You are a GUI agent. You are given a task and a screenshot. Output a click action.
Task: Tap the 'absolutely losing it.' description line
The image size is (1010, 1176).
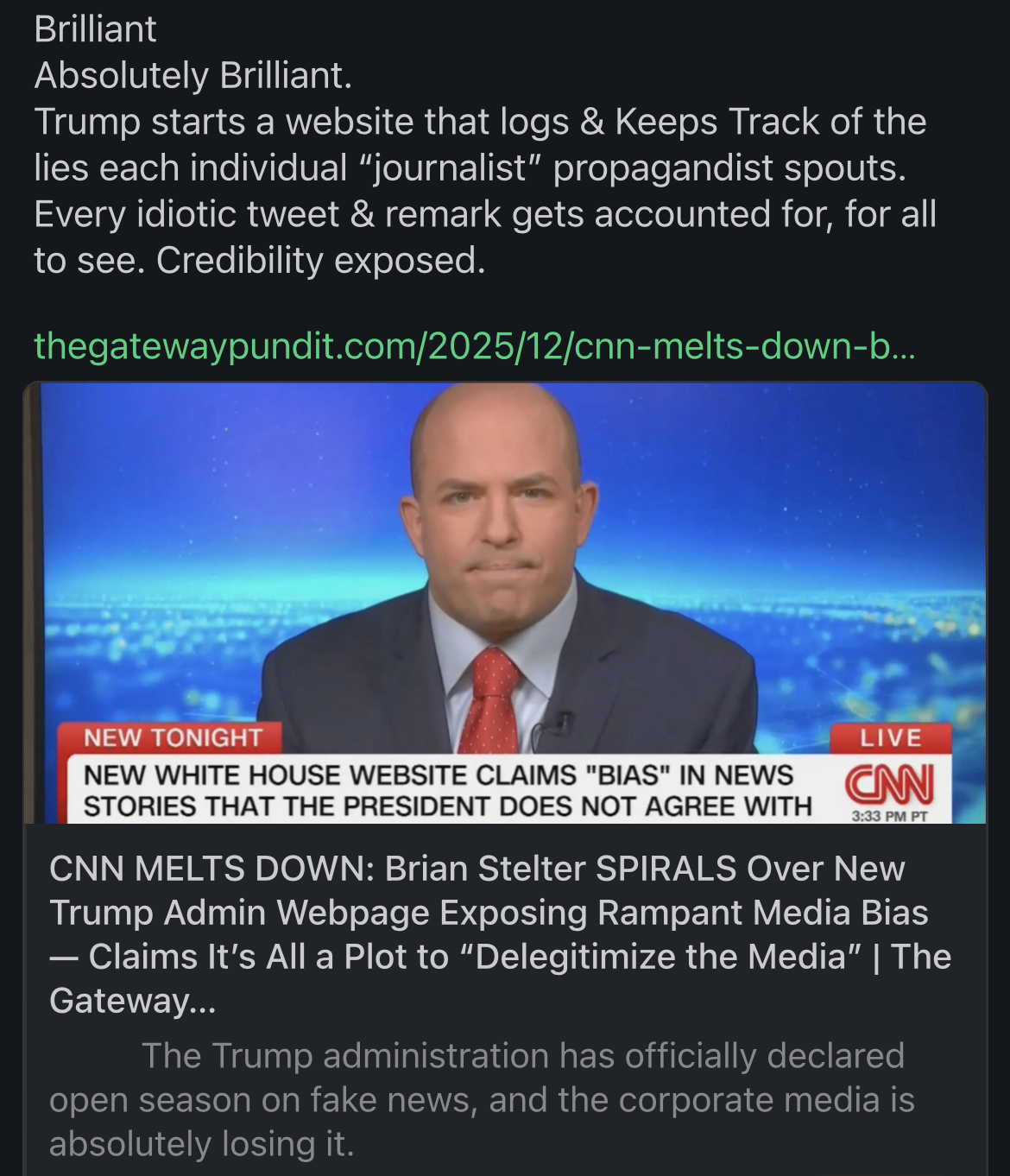point(202,1144)
